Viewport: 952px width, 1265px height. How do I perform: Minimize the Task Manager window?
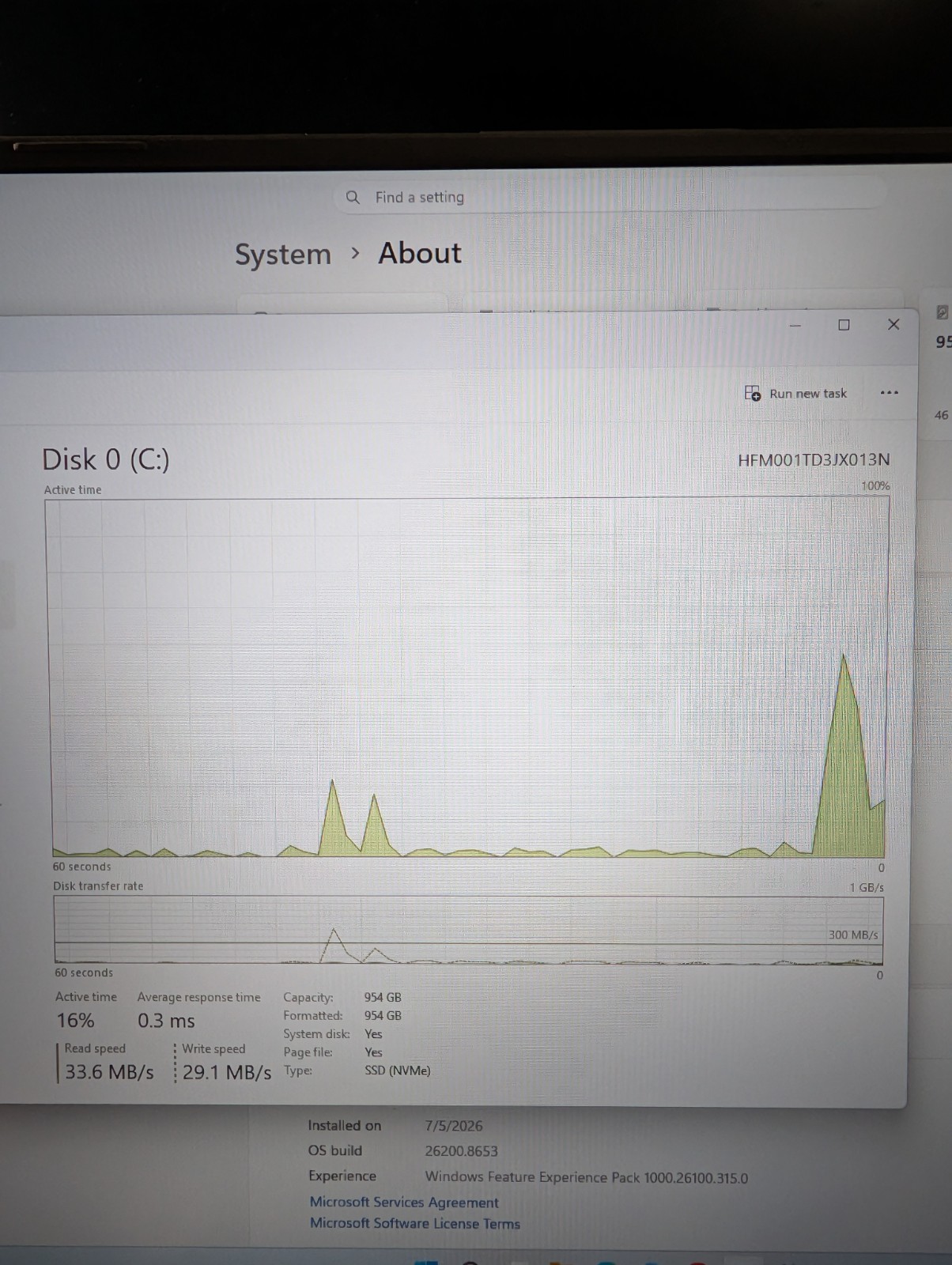(x=795, y=325)
